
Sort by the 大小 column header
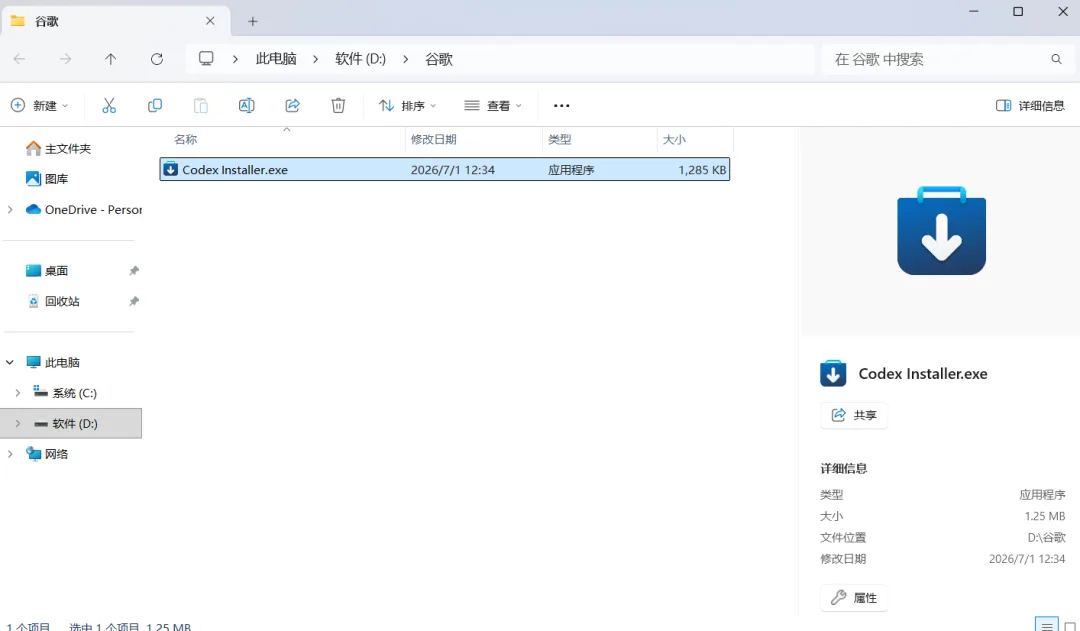coord(674,139)
